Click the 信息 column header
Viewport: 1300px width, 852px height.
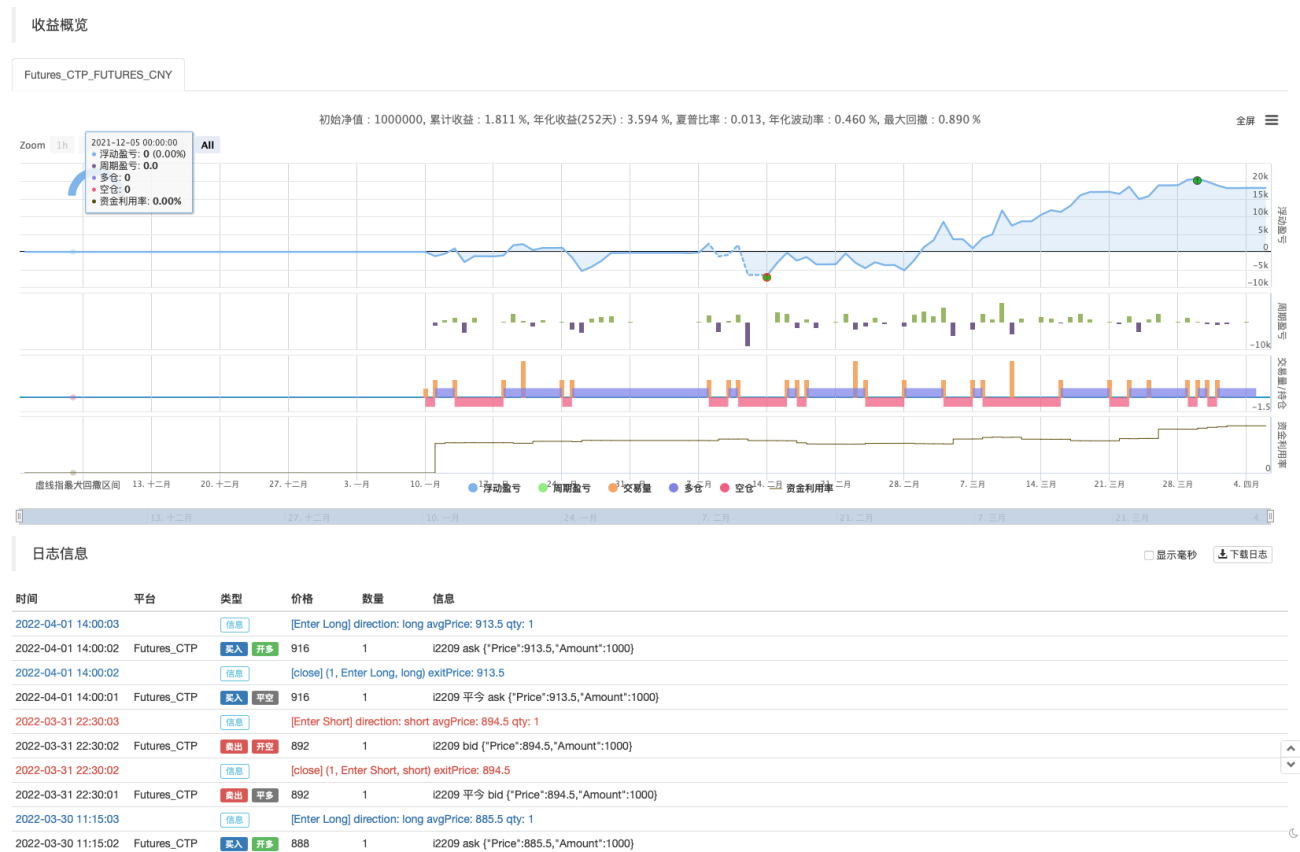[444, 599]
